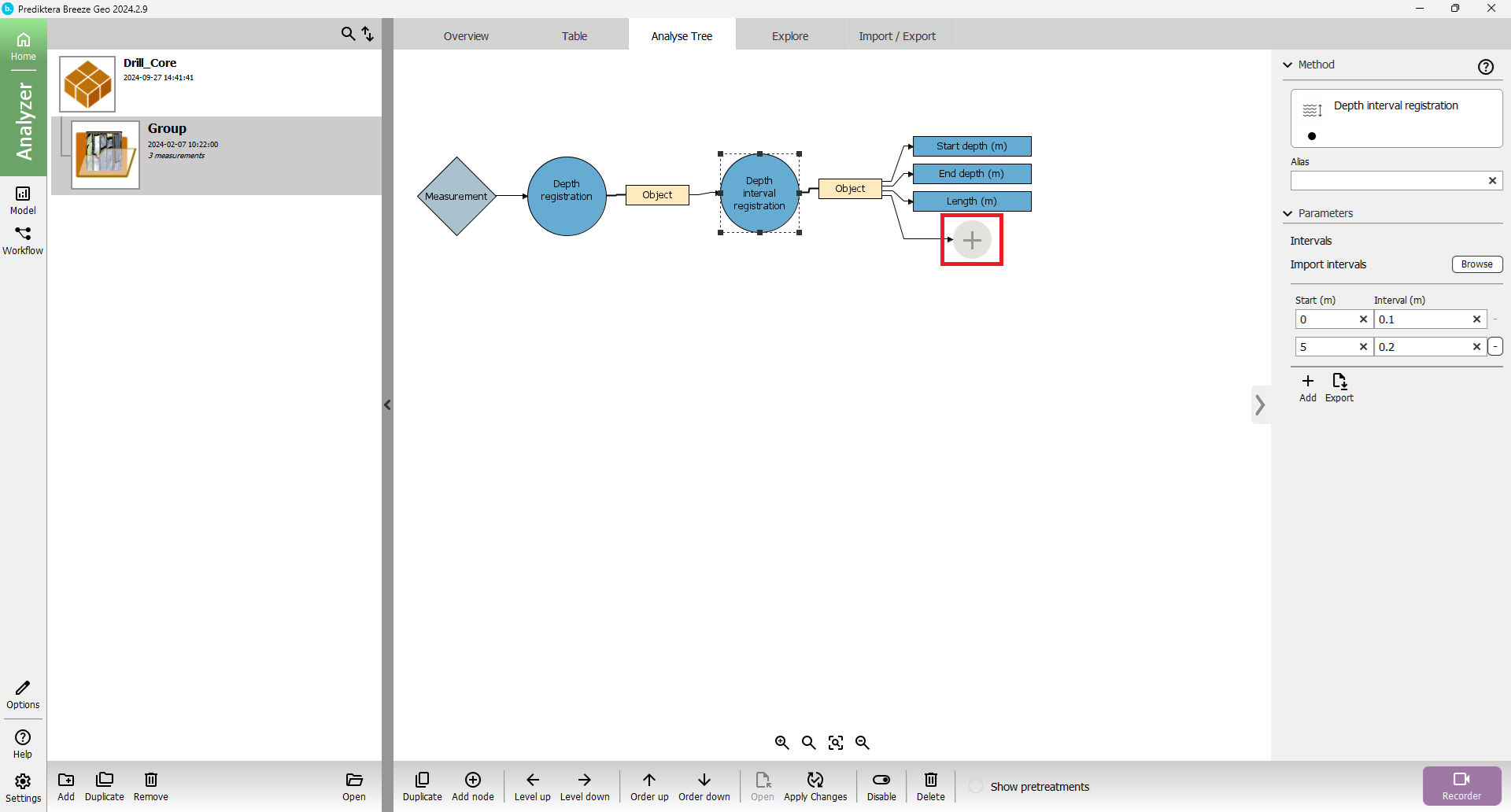This screenshot has height=812, width=1511.
Task: Click the plus node to add a descriptor
Action: pyautogui.click(x=972, y=240)
